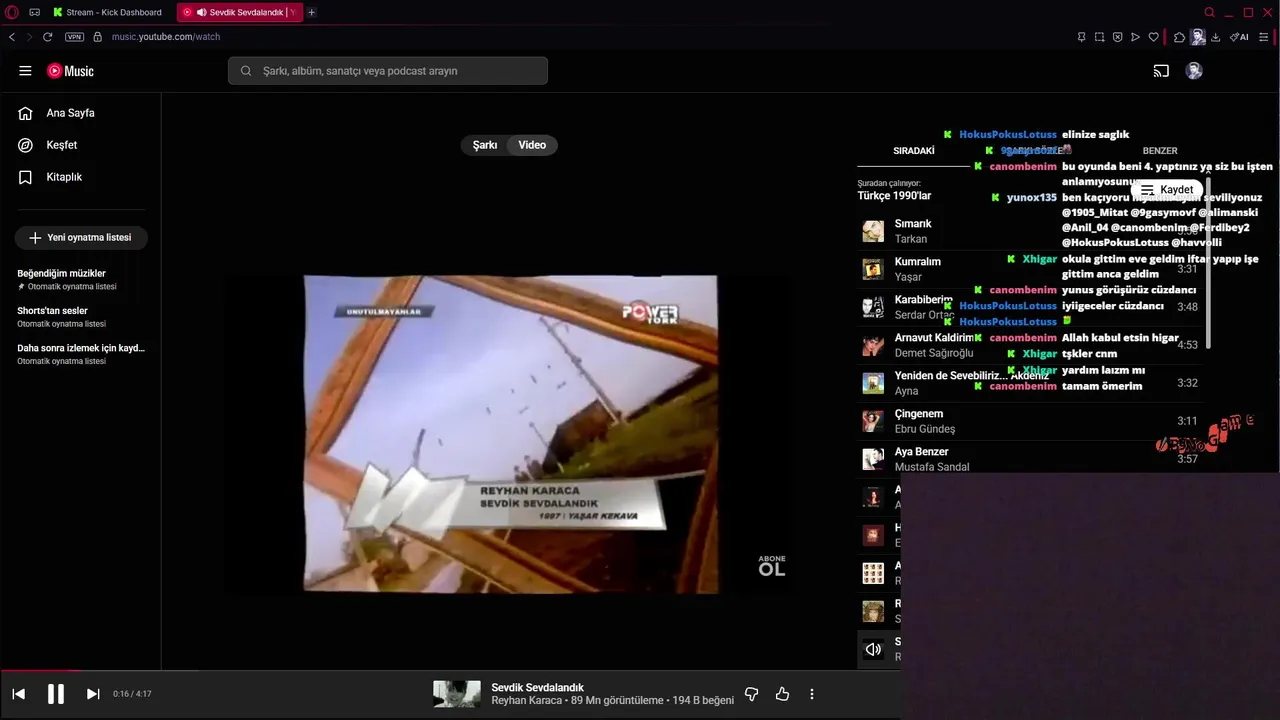Open the GX Corner gamepad icon
Screen dimensions: 1280x720
(x=35, y=12)
